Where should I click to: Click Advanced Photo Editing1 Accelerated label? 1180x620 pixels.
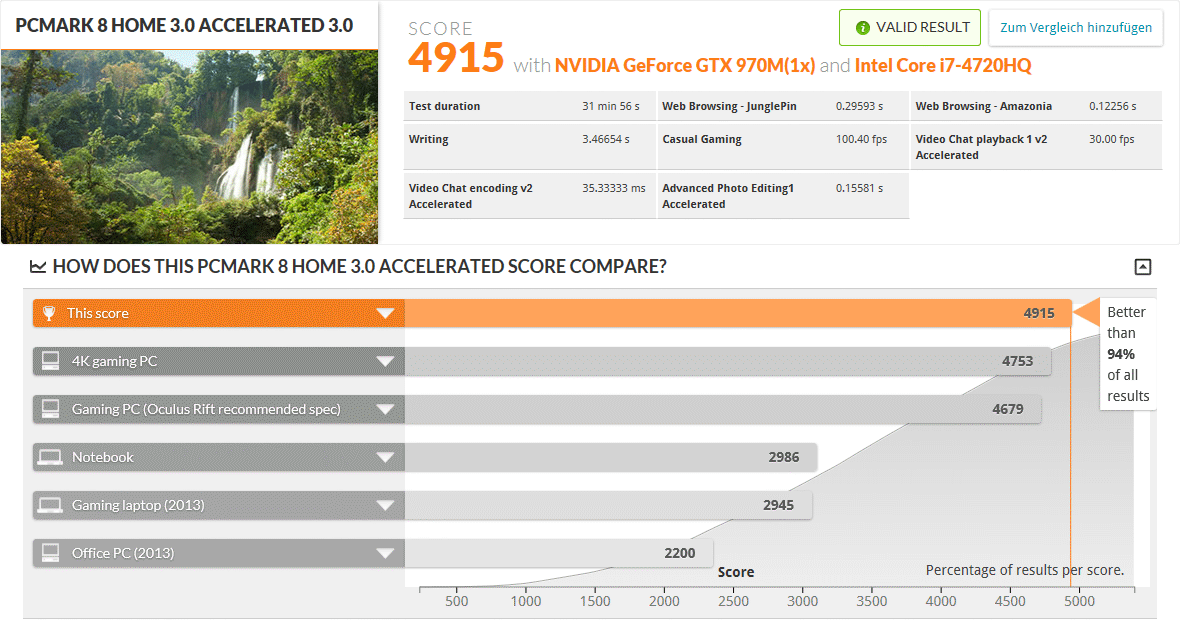click(x=728, y=196)
